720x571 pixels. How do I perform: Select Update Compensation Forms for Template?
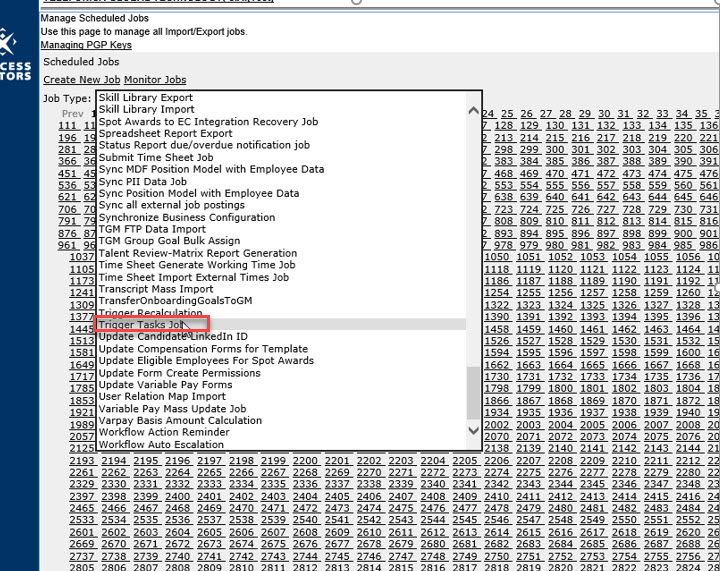tap(203, 349)
